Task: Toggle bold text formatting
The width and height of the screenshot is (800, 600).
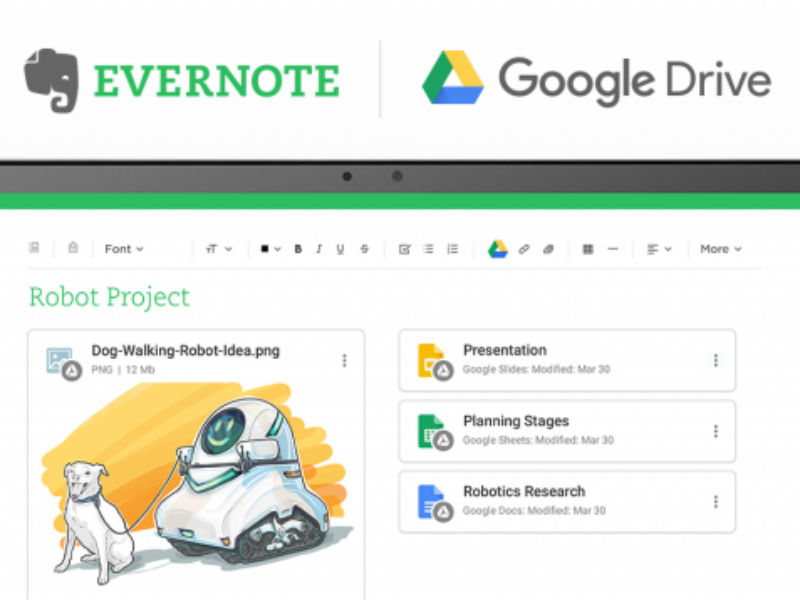Action: 297,249
